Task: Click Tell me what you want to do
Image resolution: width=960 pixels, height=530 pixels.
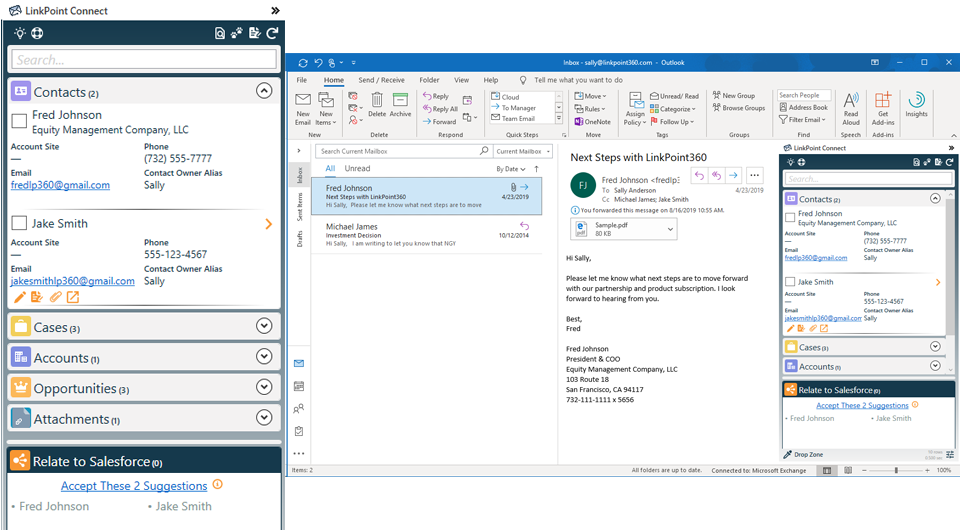Action: click(578, 80)
